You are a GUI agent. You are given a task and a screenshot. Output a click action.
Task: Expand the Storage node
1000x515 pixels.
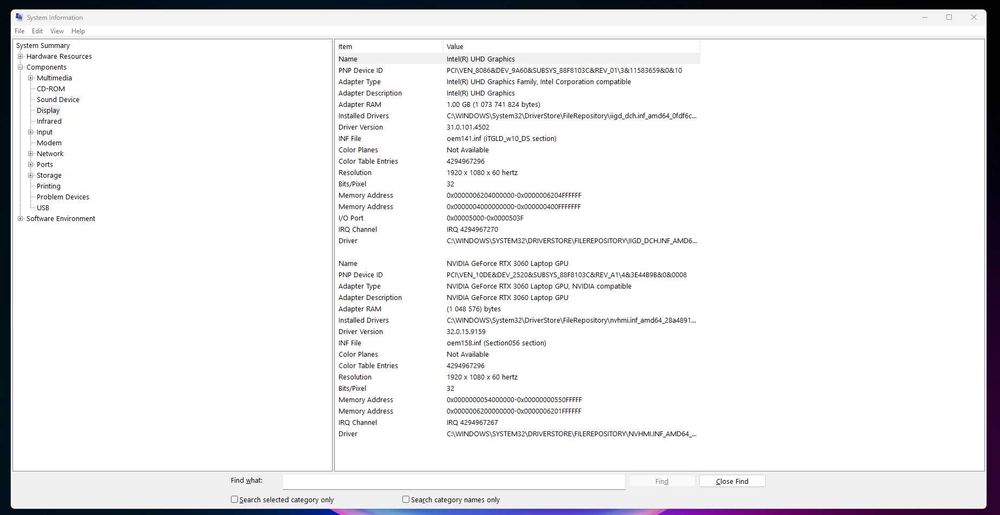pos(31,175)
